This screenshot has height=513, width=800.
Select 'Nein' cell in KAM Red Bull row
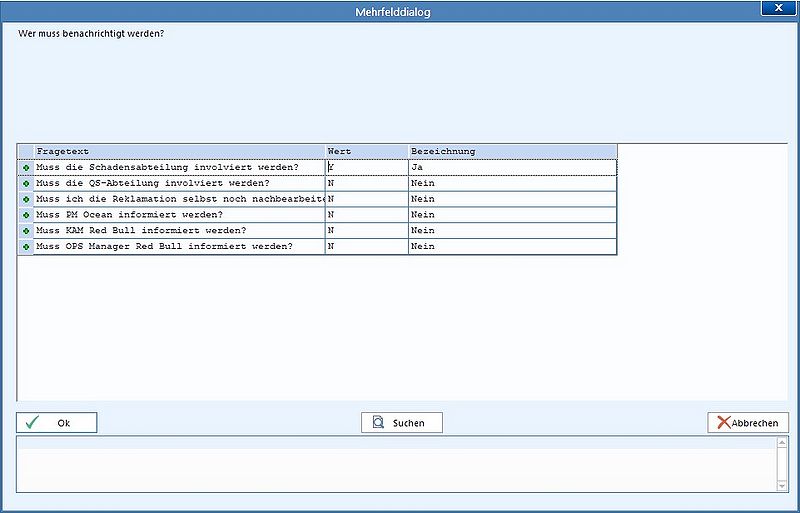click(x=513, y=231)
